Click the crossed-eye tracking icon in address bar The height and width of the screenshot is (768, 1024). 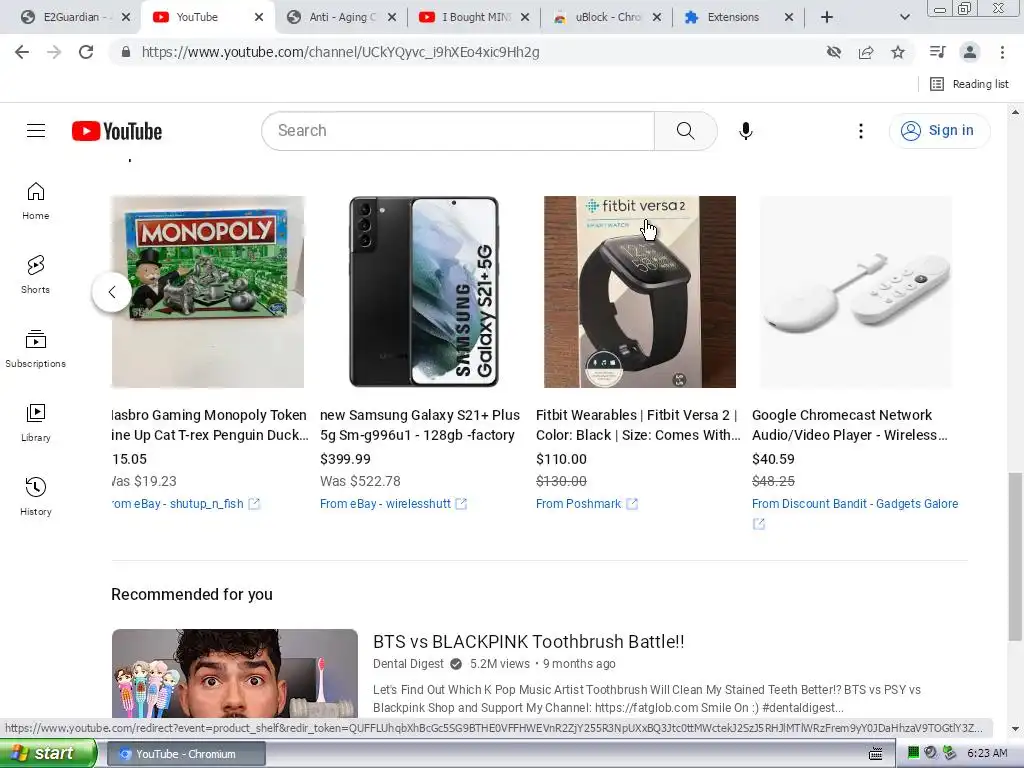tap(834, 52)
